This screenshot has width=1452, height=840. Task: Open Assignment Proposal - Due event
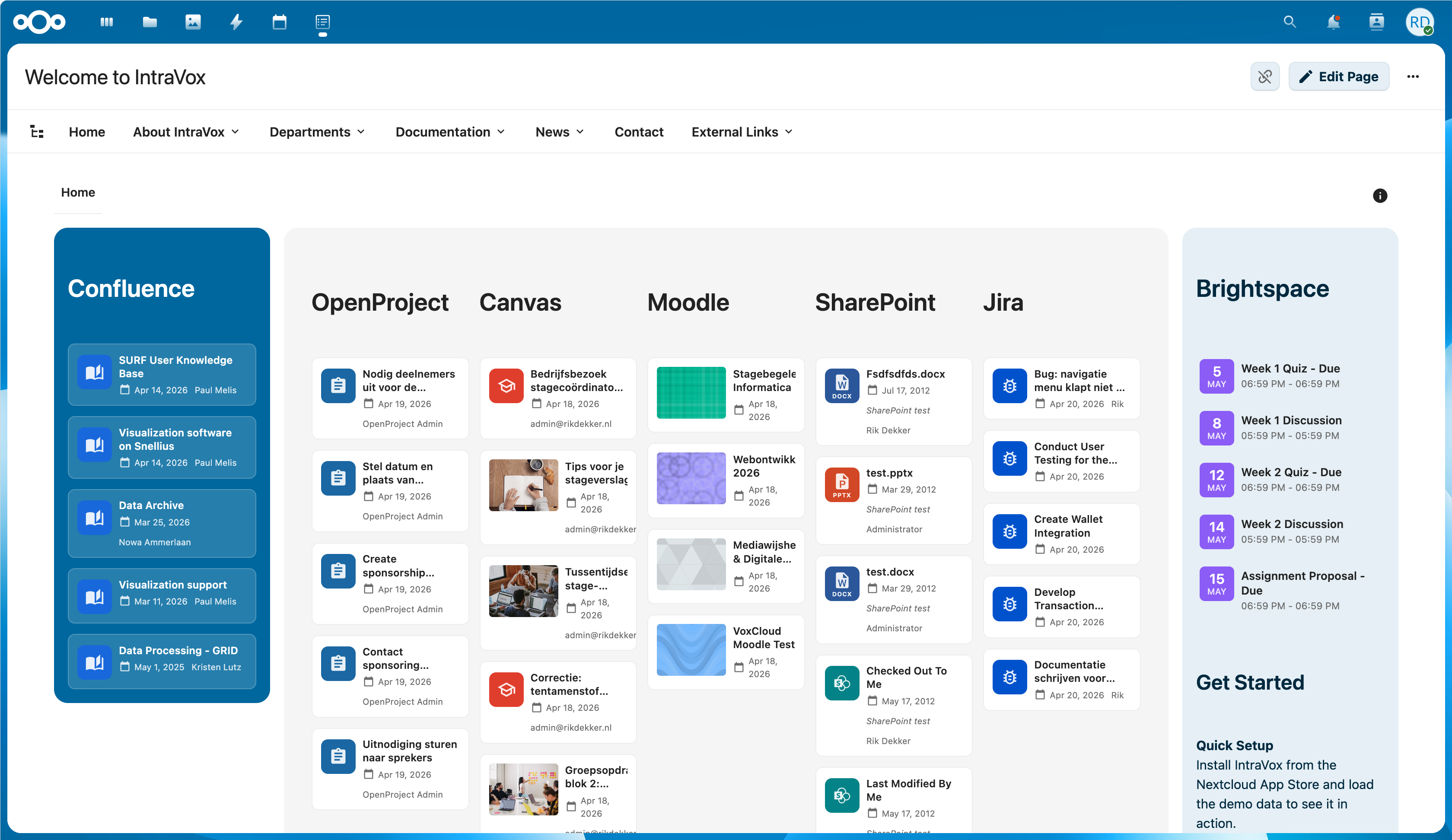tap(1291, 590)
